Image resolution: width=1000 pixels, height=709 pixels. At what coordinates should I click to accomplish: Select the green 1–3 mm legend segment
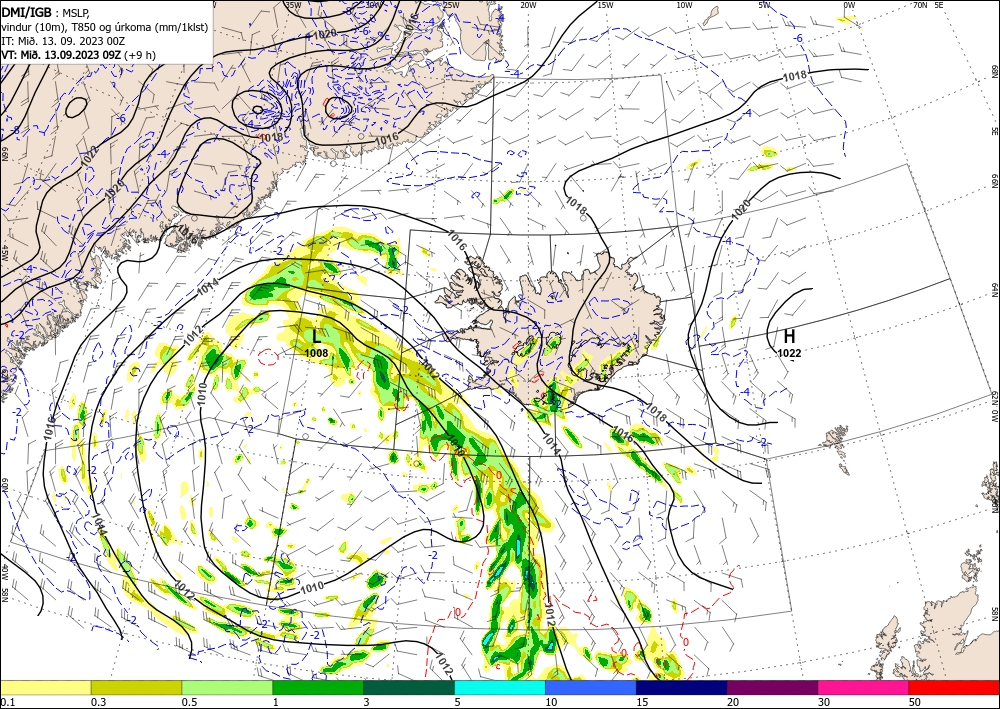point(318,687)
